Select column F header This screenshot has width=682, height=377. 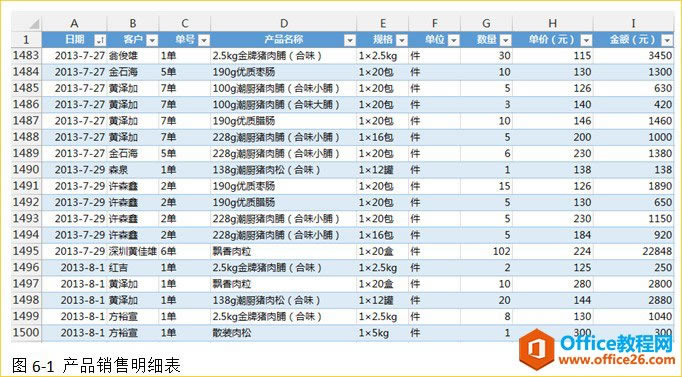pos(435,23)
